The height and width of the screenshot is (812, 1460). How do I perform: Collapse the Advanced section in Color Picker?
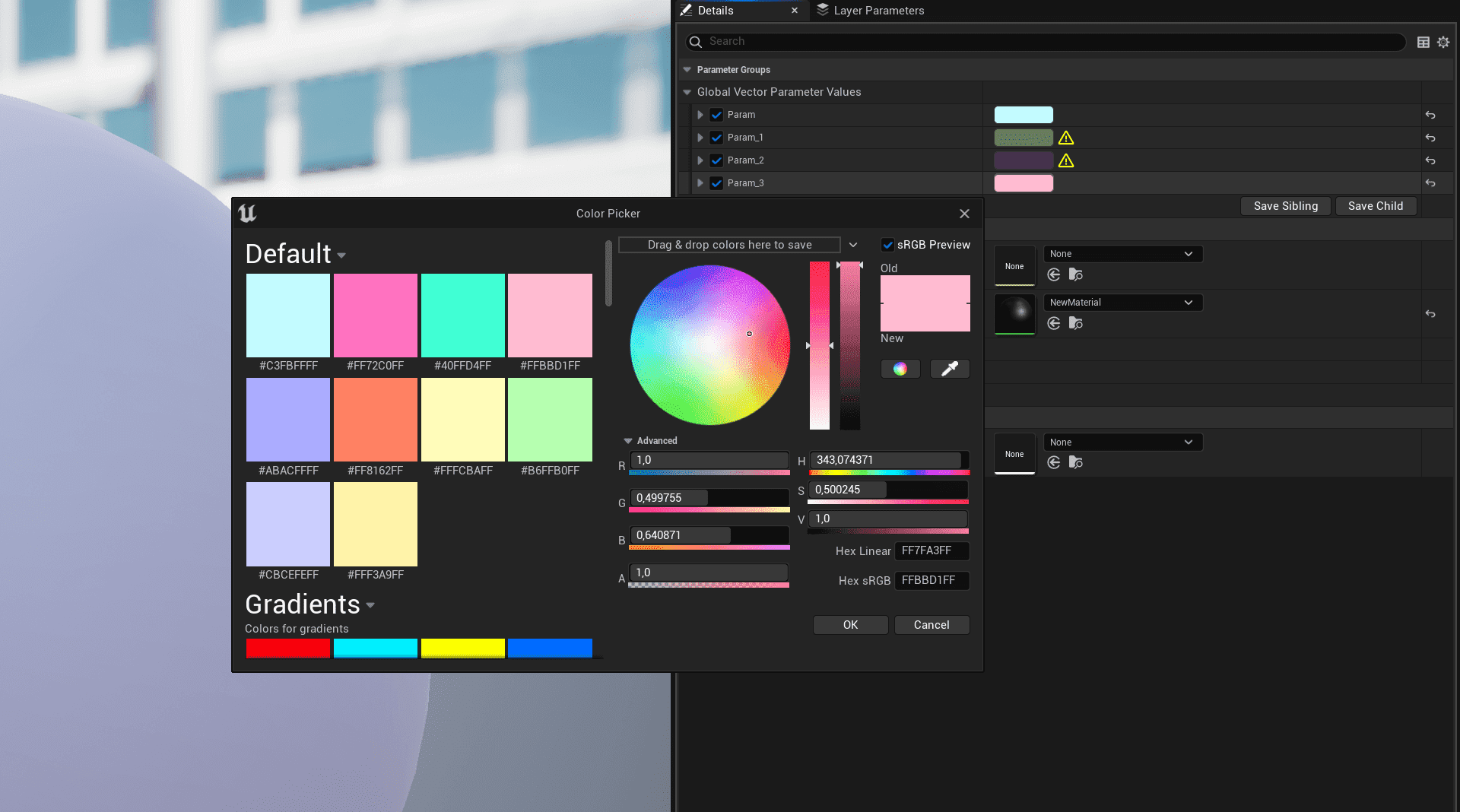628,441
